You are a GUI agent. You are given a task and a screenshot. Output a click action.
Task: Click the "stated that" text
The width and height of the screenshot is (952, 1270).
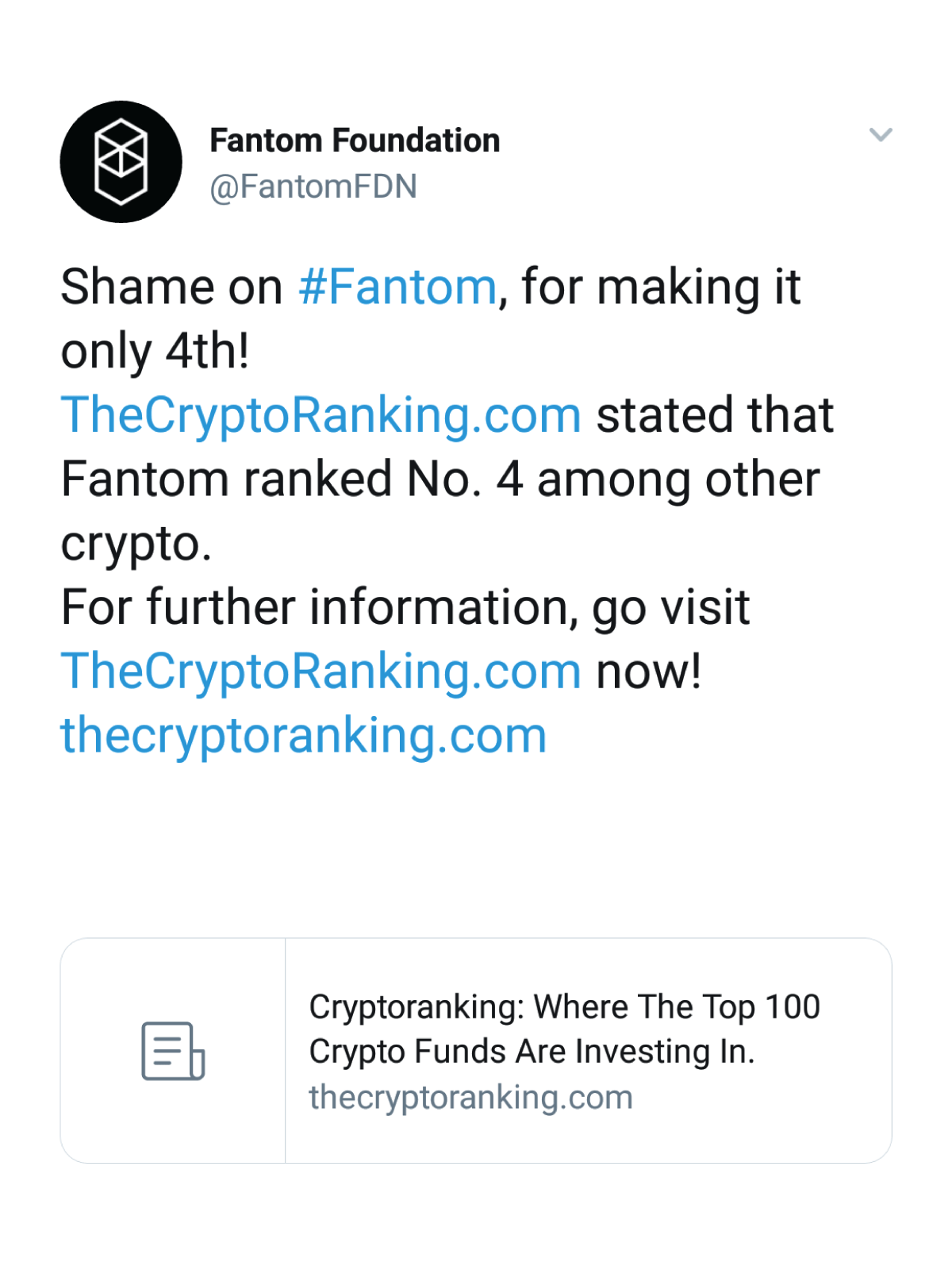(x=715, y=415)
